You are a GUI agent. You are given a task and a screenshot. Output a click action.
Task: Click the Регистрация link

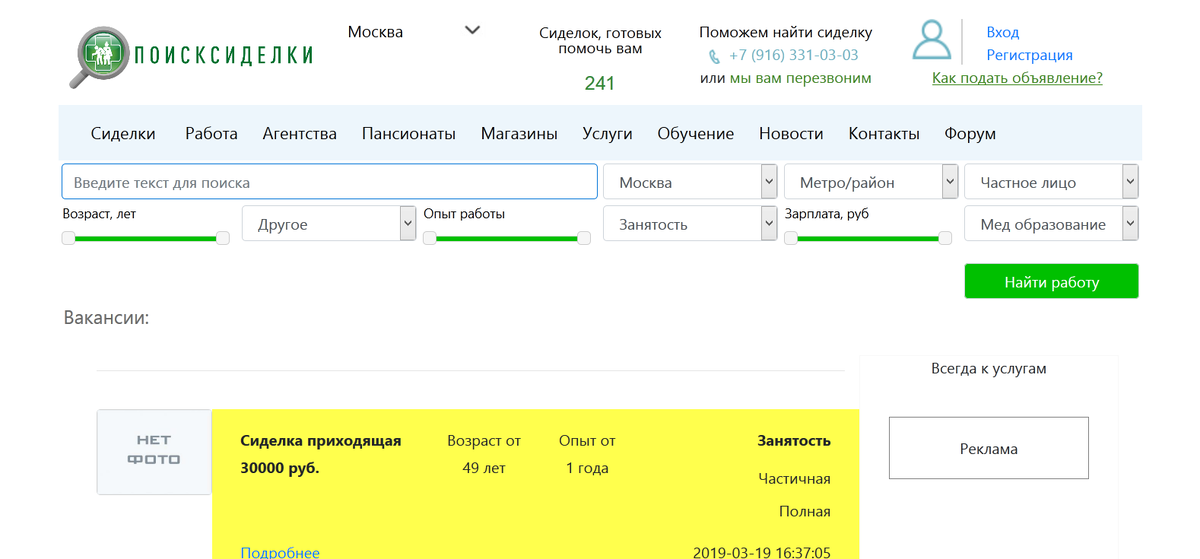click(1029, 55)
